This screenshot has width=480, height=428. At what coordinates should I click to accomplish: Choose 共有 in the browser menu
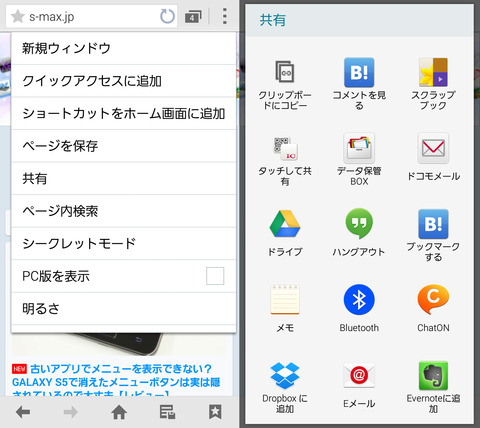(124, 179)
